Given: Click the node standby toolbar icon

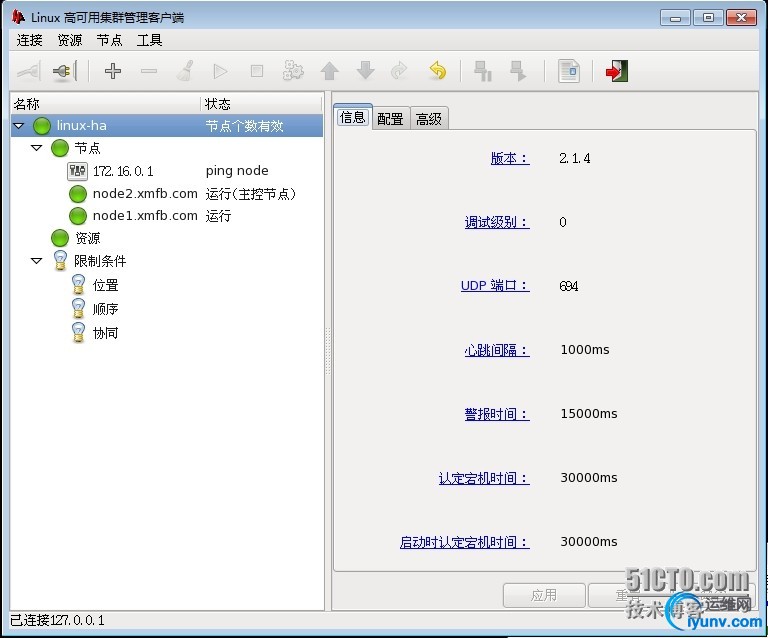Looking at the screenshot, I should (x=483, y=71).
